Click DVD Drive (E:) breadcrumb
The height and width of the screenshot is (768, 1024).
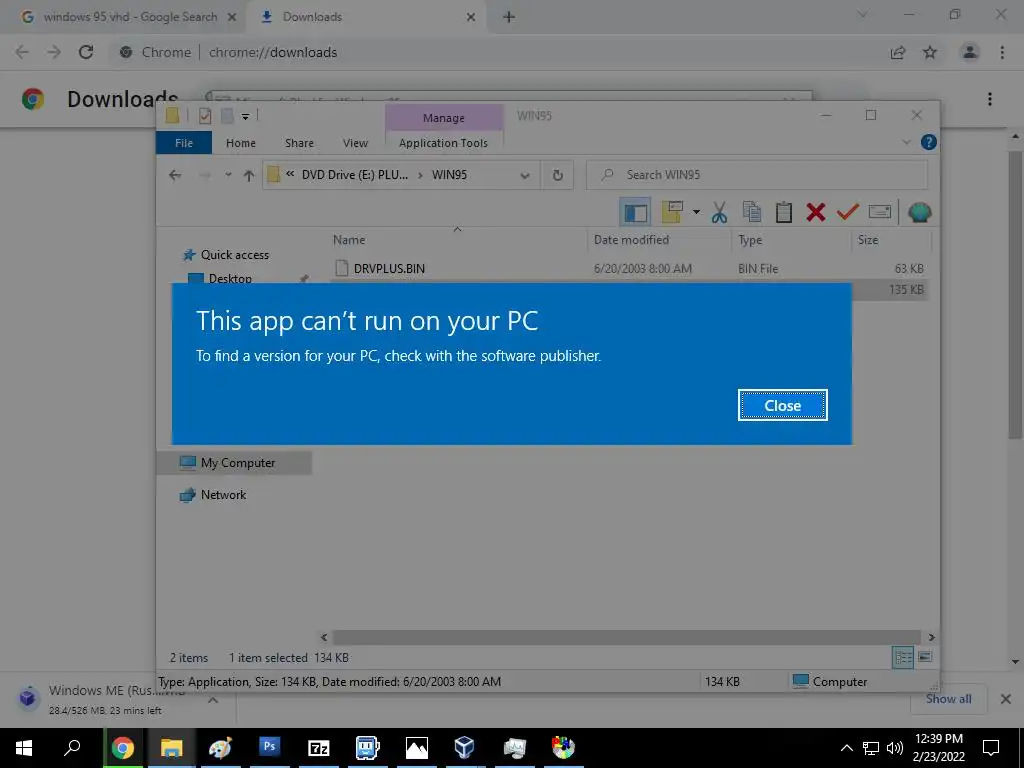(355, 175)
